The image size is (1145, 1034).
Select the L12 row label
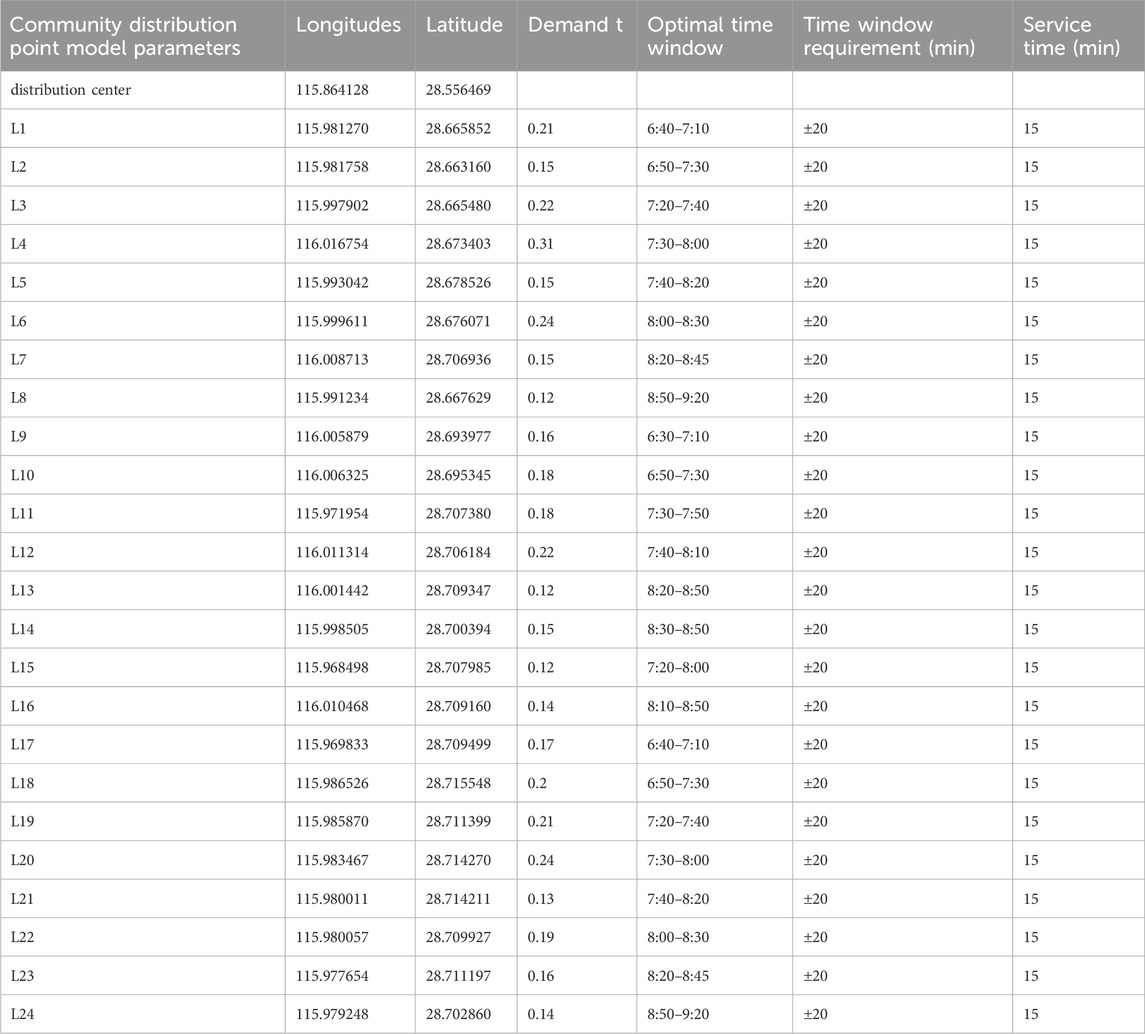click(x=23, y=552)
